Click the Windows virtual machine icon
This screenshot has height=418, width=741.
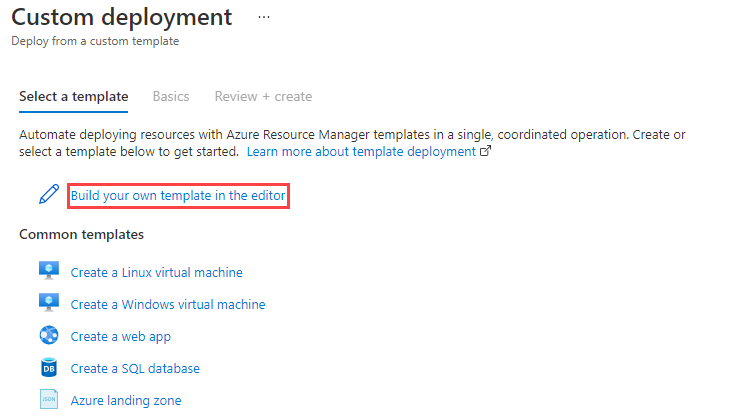(49, 303)
